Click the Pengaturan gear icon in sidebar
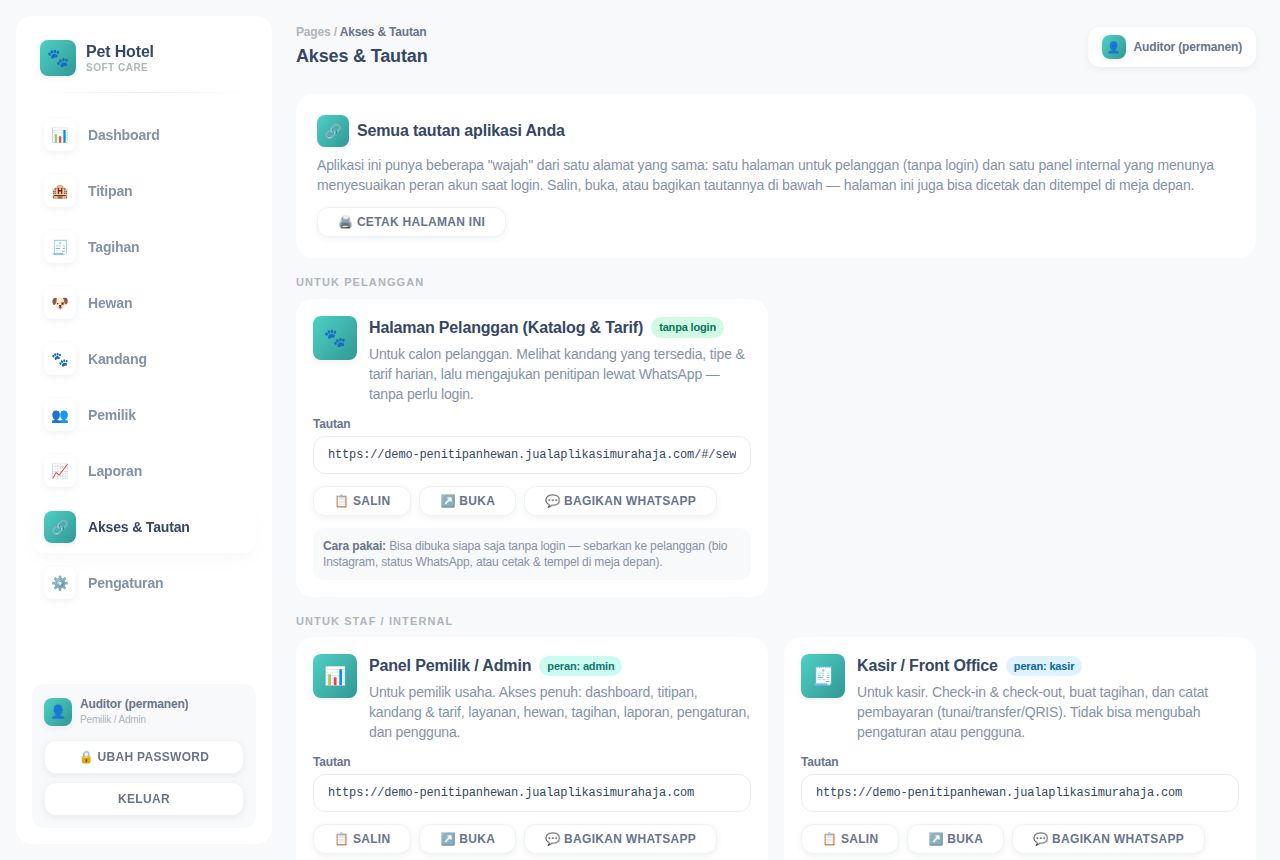Image resolution: width=1280 pixels, height=860 pixels. tap(60, 583)
